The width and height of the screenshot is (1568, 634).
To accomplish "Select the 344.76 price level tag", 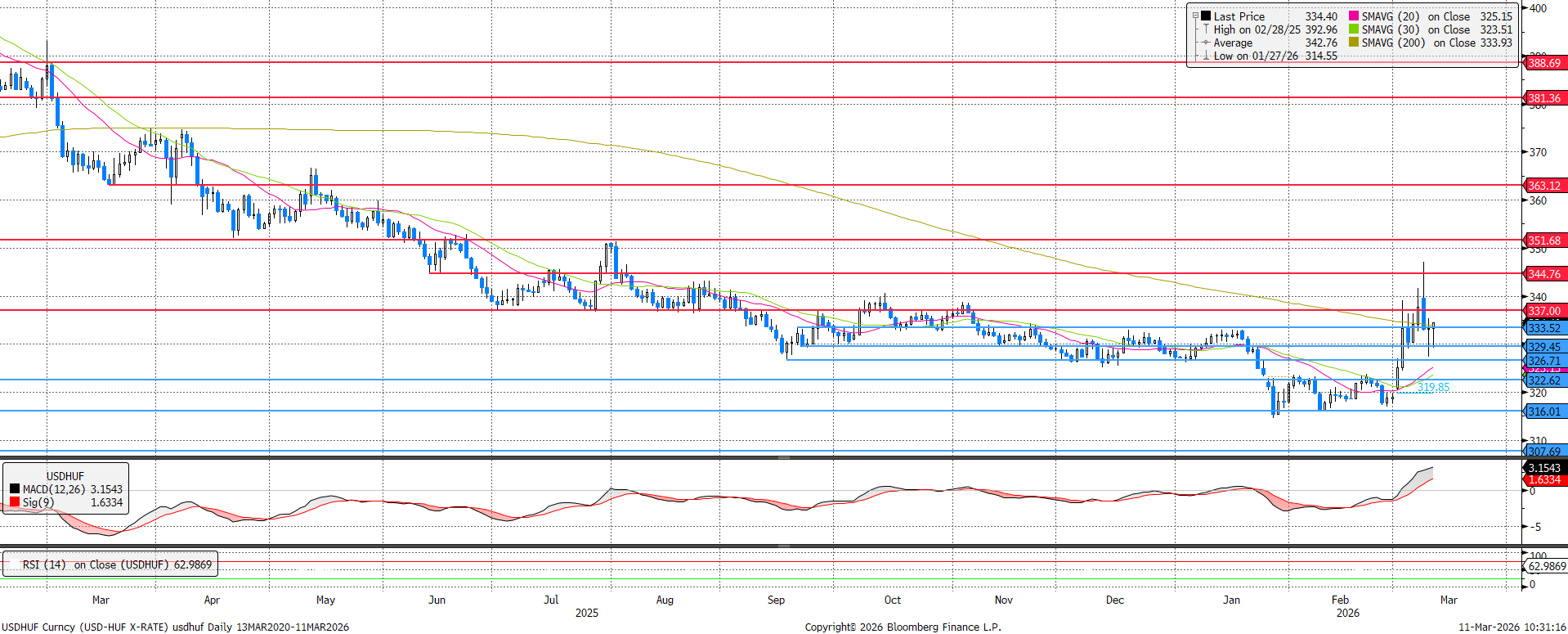I will 1544,274.
